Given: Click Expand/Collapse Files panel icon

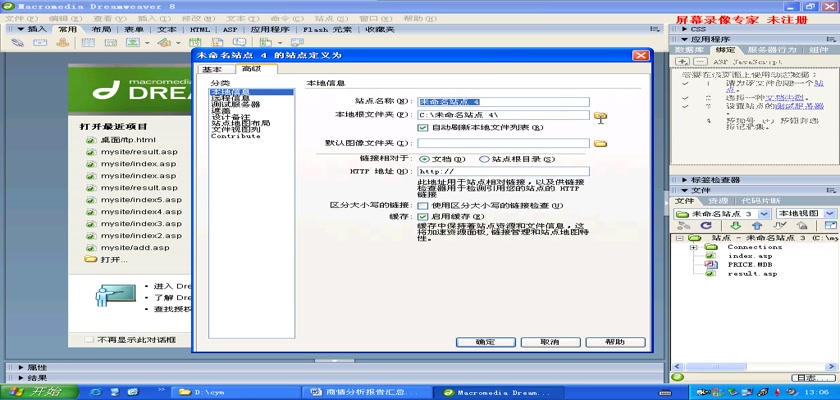Looking at the screenshot, I should pyautogui.click(x=830, y=226).
